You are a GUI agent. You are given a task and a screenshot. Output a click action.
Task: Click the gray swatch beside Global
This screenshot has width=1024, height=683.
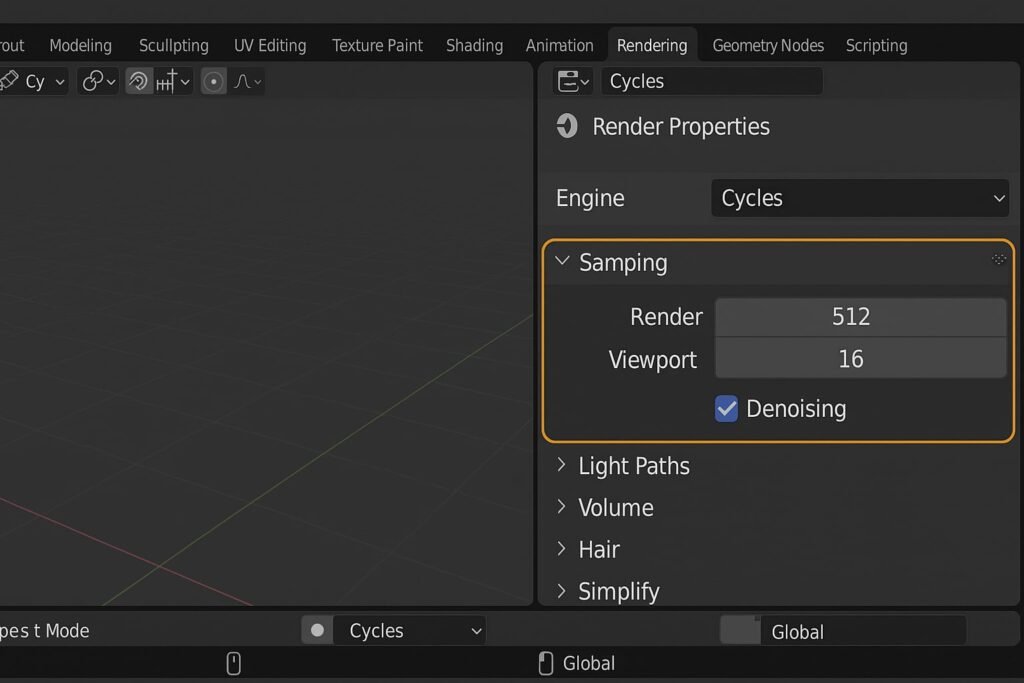point(740,631)
